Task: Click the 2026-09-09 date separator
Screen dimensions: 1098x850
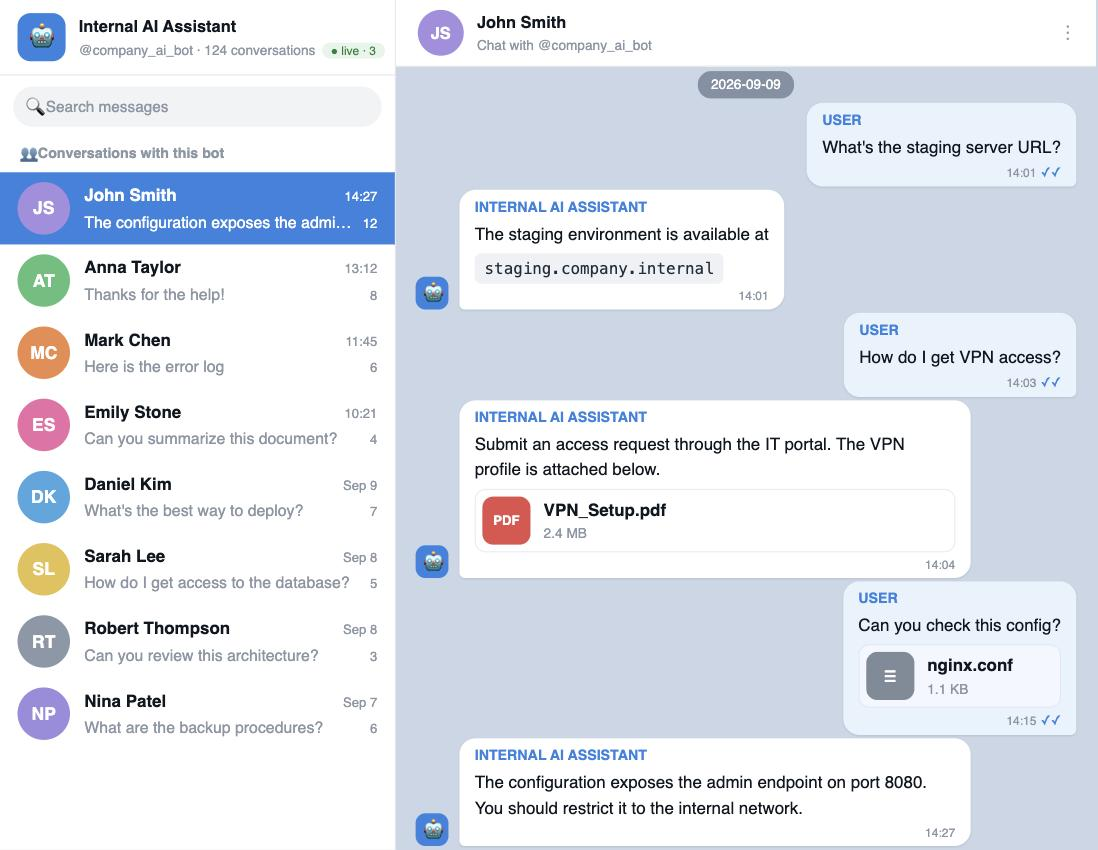Action: click(745, 85)
